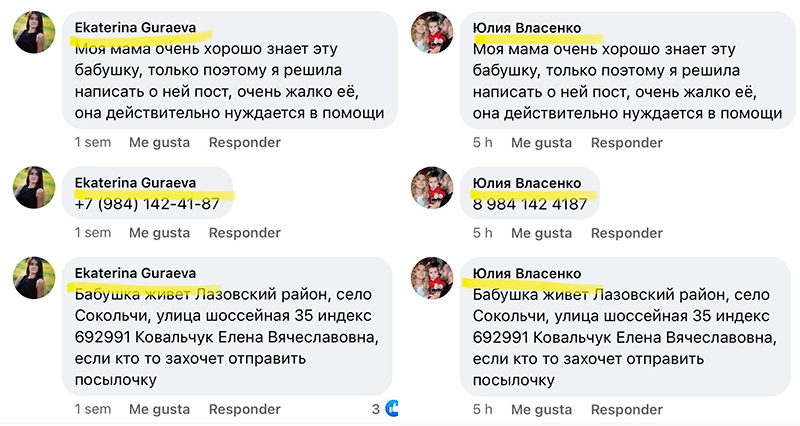Click the 5 h timestamp under Юлия's phone comment
Image resolution: width=800 pixels, height=426 pixels.
click(x=482, y=233)
